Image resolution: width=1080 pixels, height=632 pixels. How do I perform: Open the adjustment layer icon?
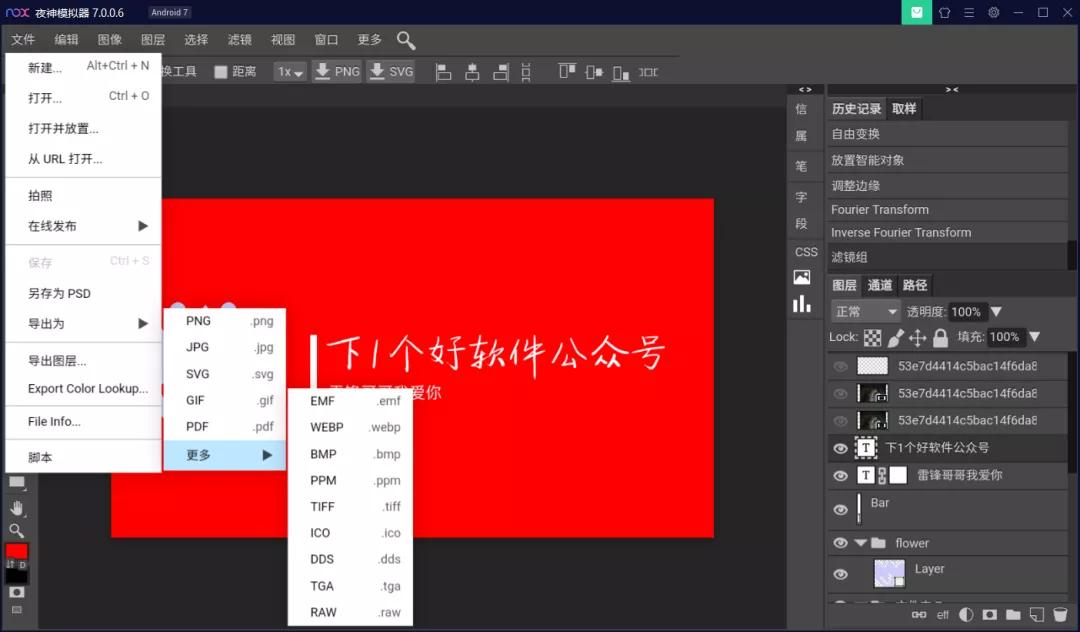(x=965, y=615)
